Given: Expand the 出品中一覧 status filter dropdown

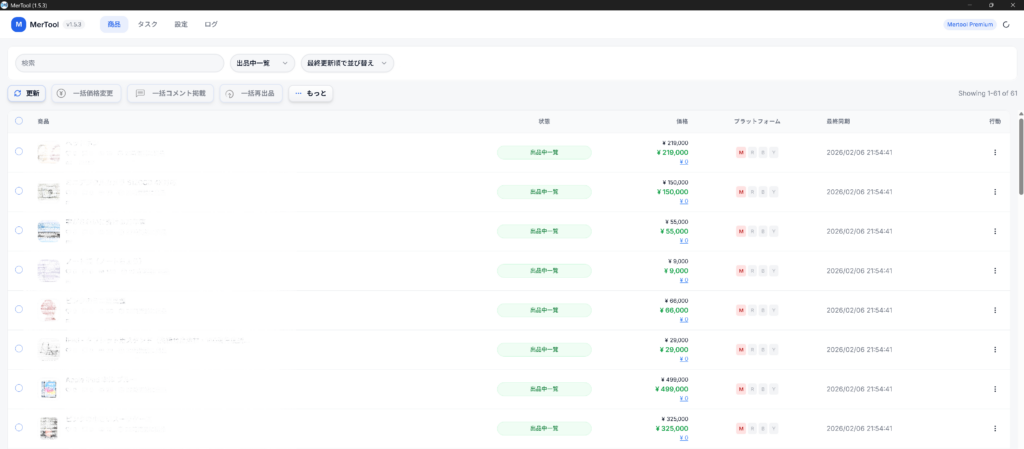Looking at the screenshot, I should point(262,63).
